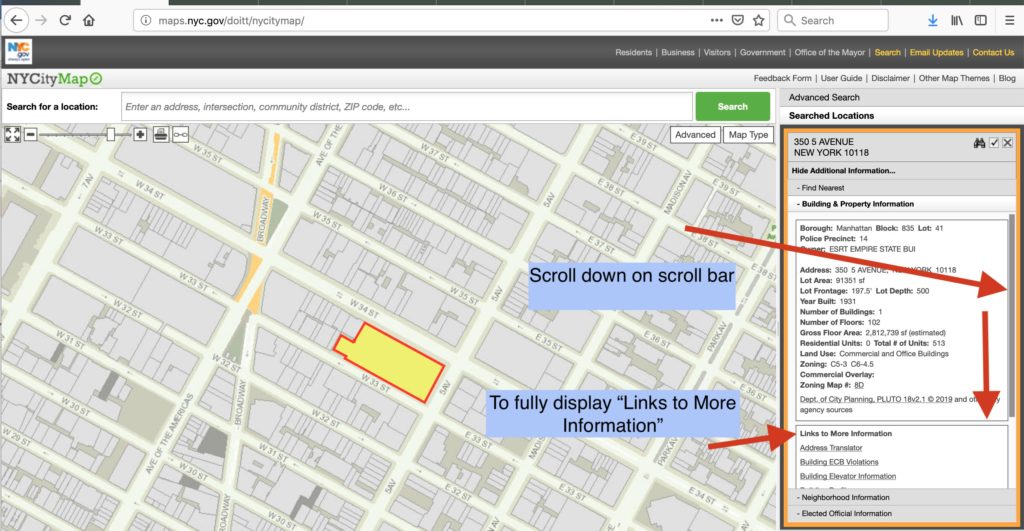Click the Contact Us link
Image resolution: width=1024 pixels, height=531 pixels.
pyautogui.click(x=993, y=52)
